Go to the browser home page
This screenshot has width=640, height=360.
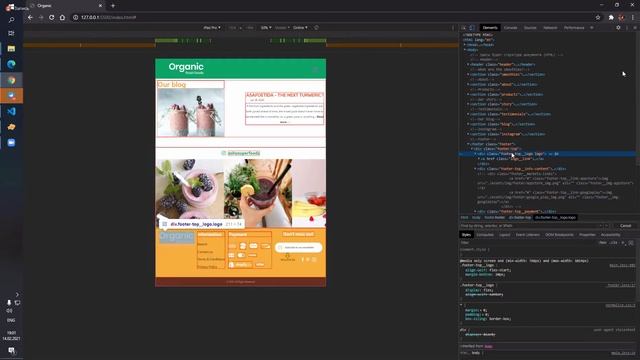pos(62,18)
